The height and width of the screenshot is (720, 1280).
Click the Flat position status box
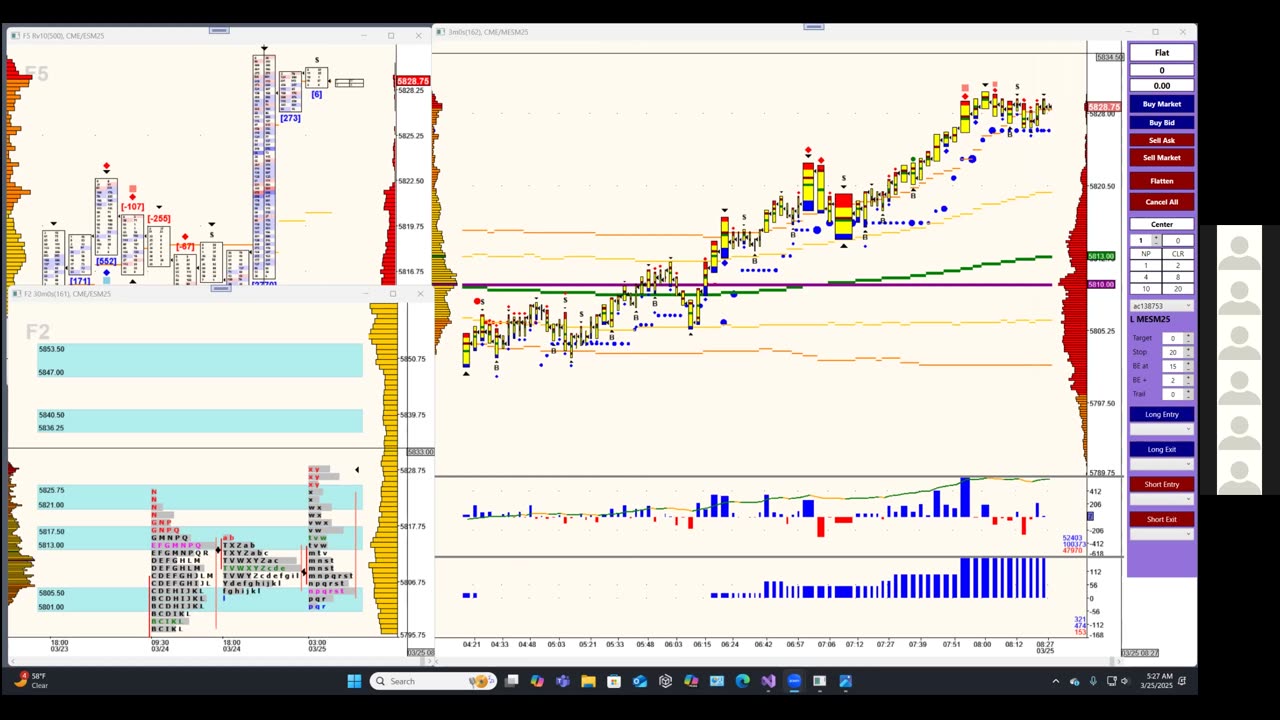tap(1162, 53)
